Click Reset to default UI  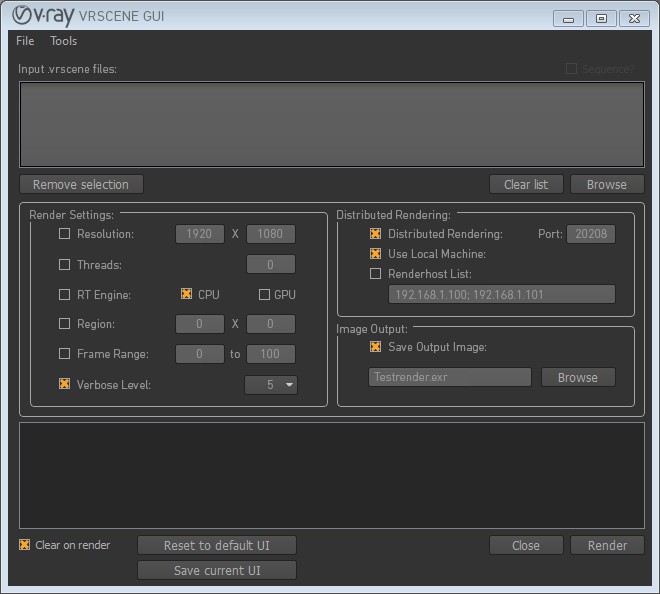[x=217, y=546]
